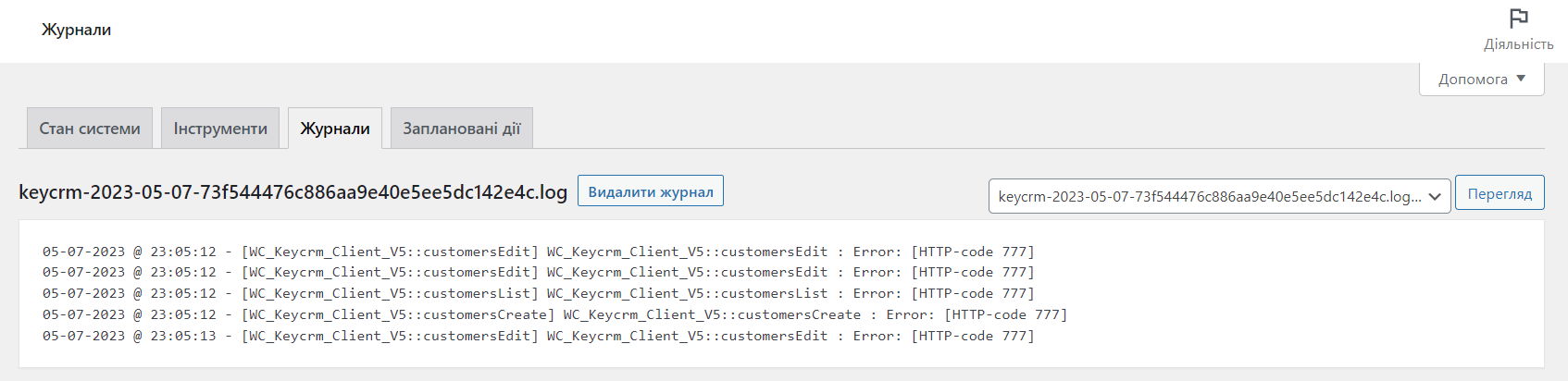Click the keycrm-2023-05-07 log filename title
The image size is (1568, 381).
click(x=292, y=192)
